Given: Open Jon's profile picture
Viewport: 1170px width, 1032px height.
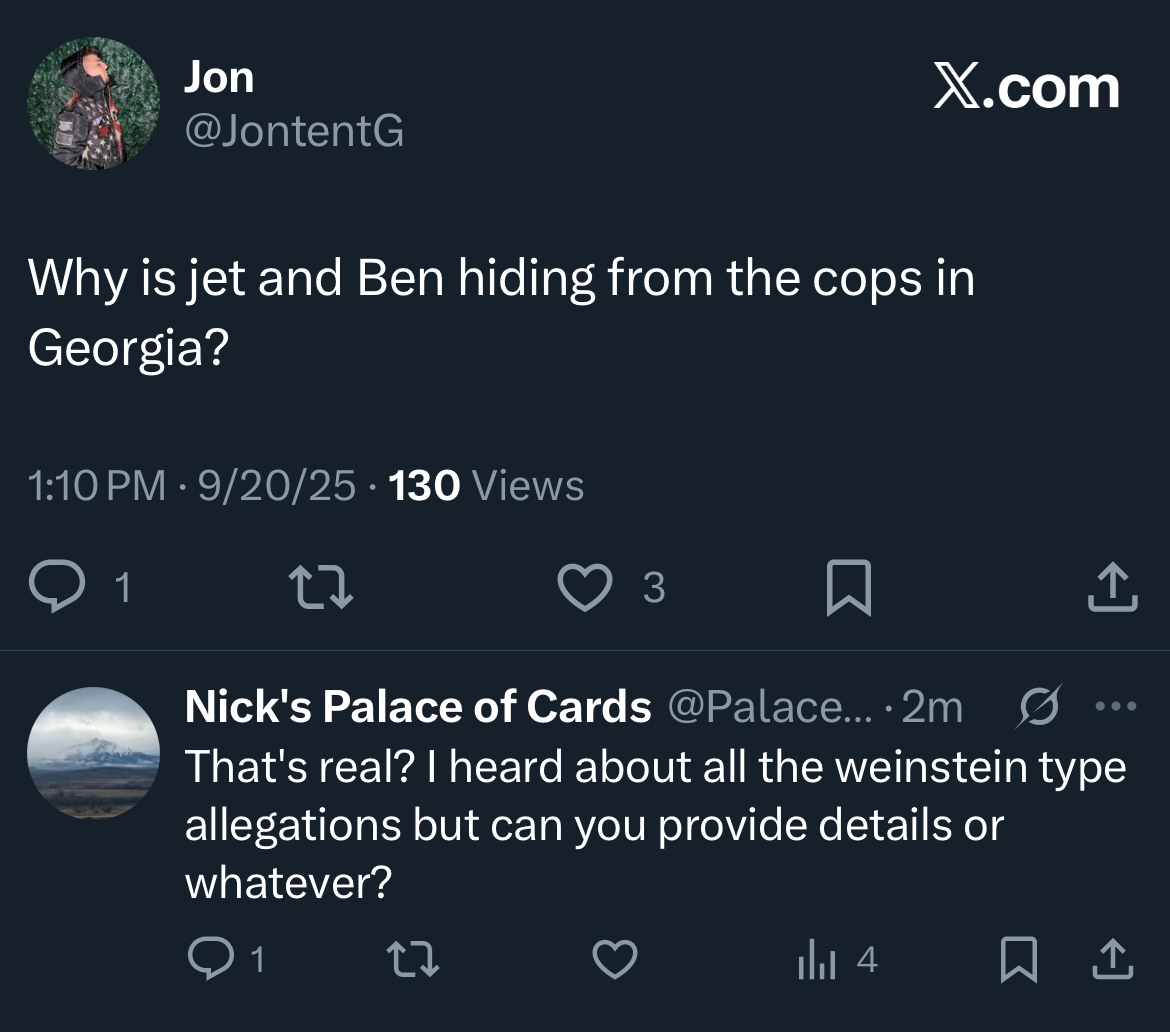Looking at the screenshot, I should click(92, 104).
